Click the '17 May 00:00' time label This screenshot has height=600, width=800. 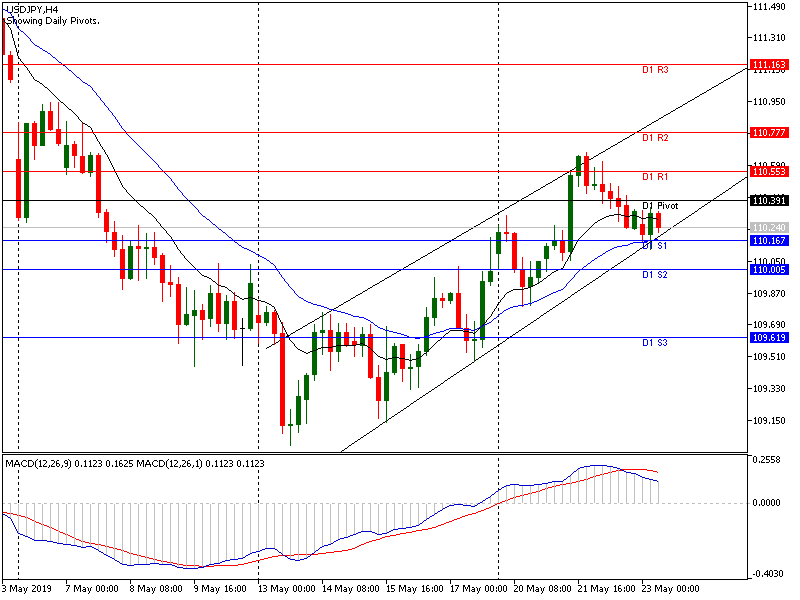(x=479, y=589)
